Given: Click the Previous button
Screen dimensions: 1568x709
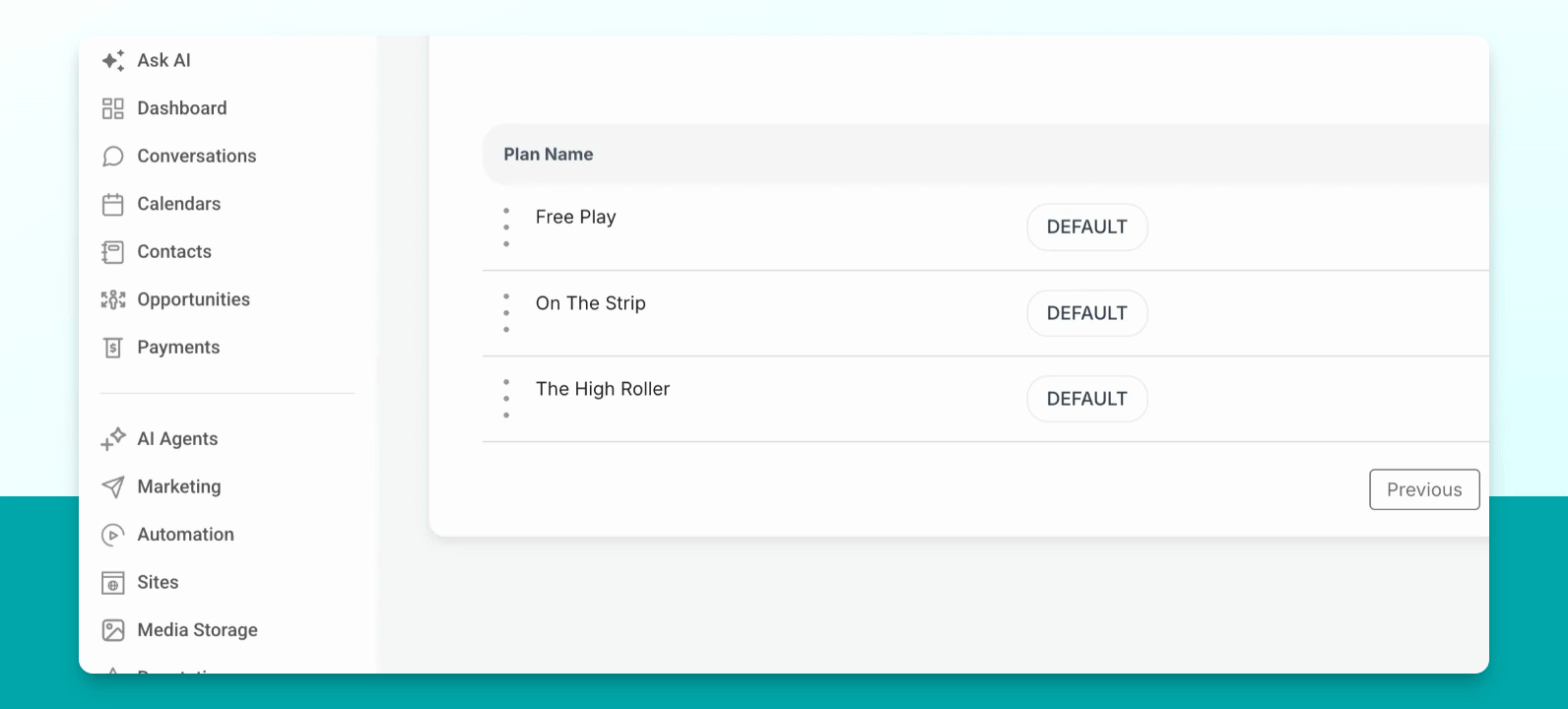Looking at the screenshot, I should coord(1424,489).
